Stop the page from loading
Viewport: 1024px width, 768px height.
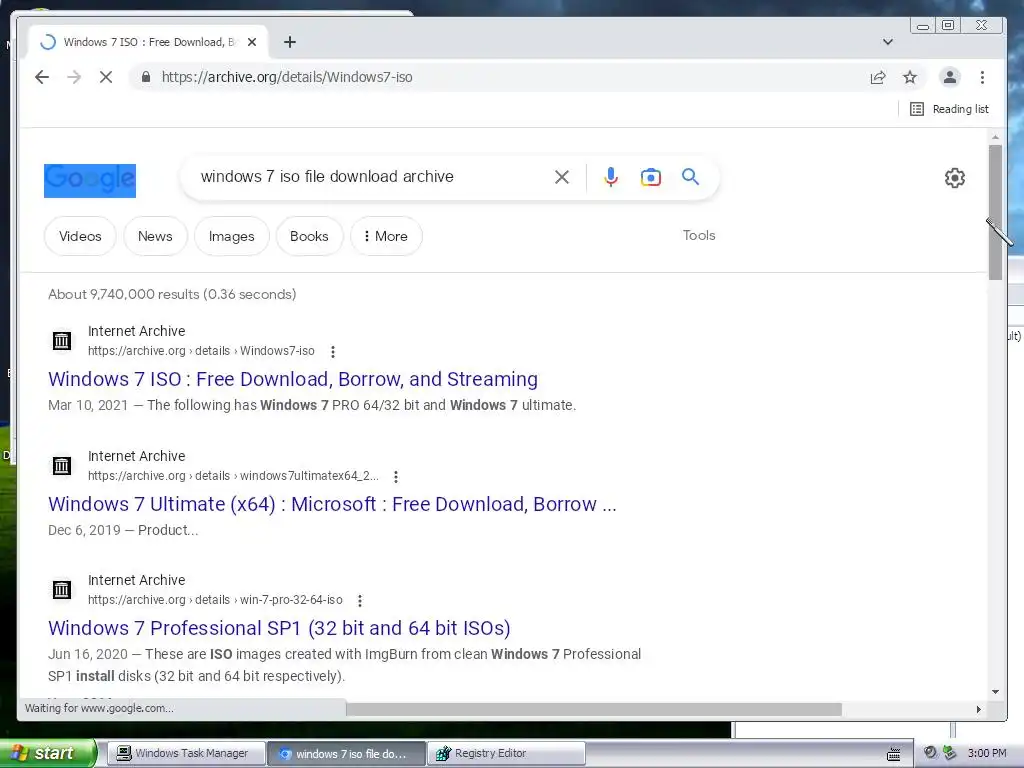(106, 77)
